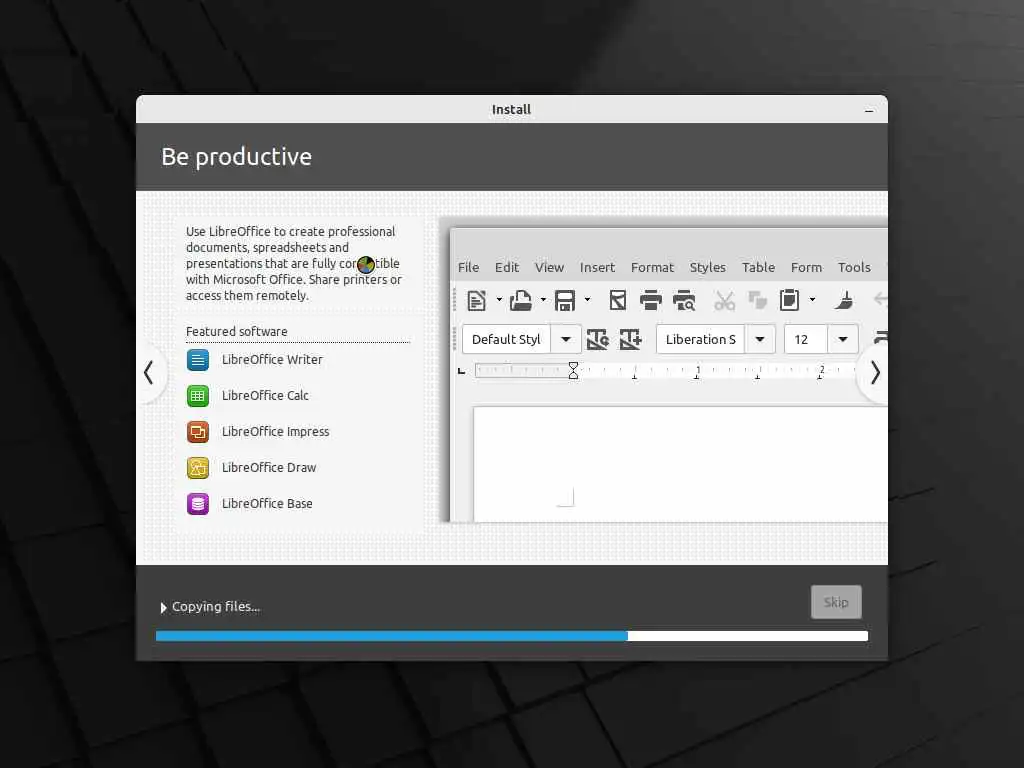The height and width of the screenshot is (768, 1024).
Task: Click the font size field showing 12
Action: [x=807, y=340]
